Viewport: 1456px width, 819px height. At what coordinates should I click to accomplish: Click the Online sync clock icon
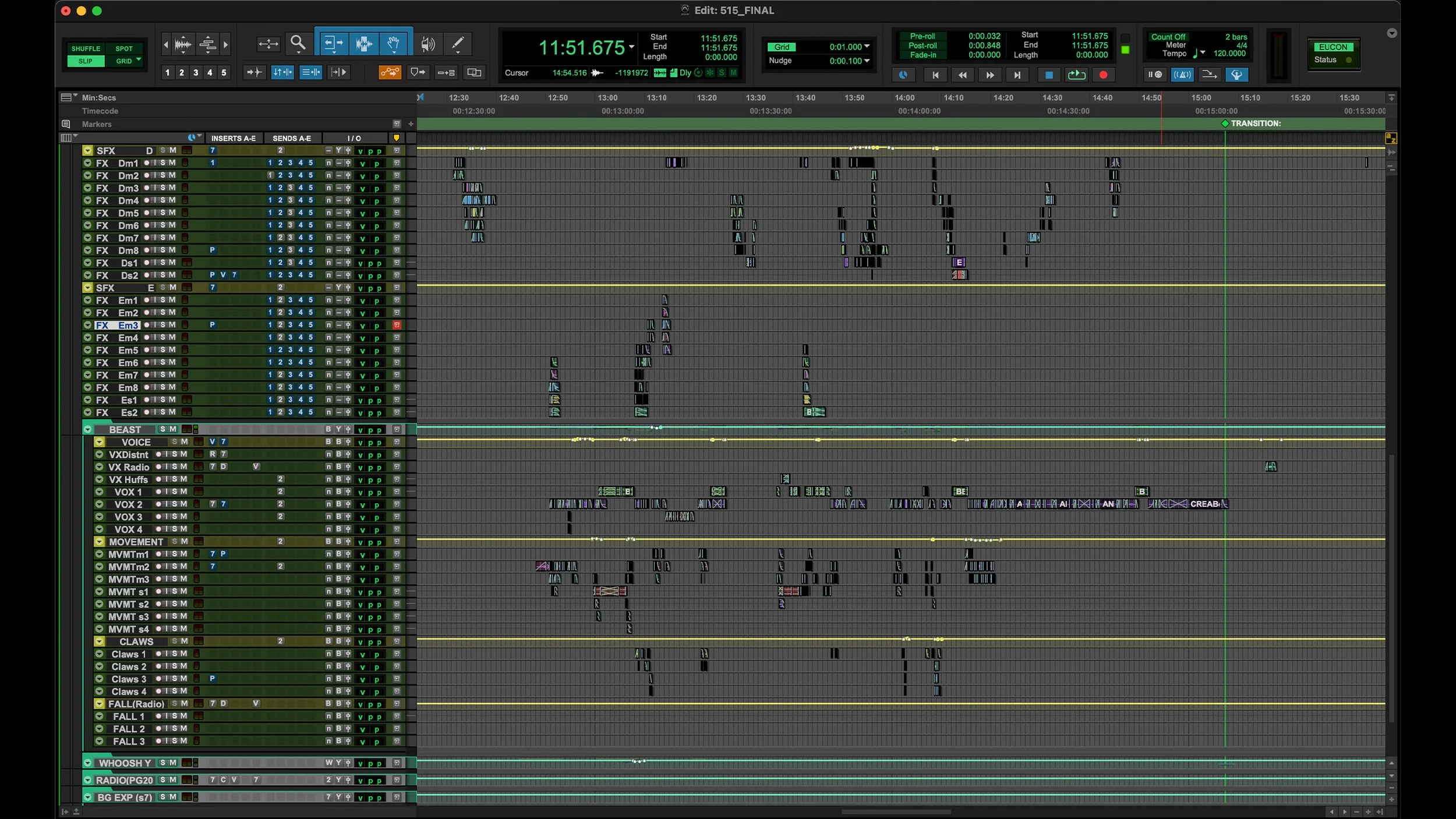click(x=903, y=75)
